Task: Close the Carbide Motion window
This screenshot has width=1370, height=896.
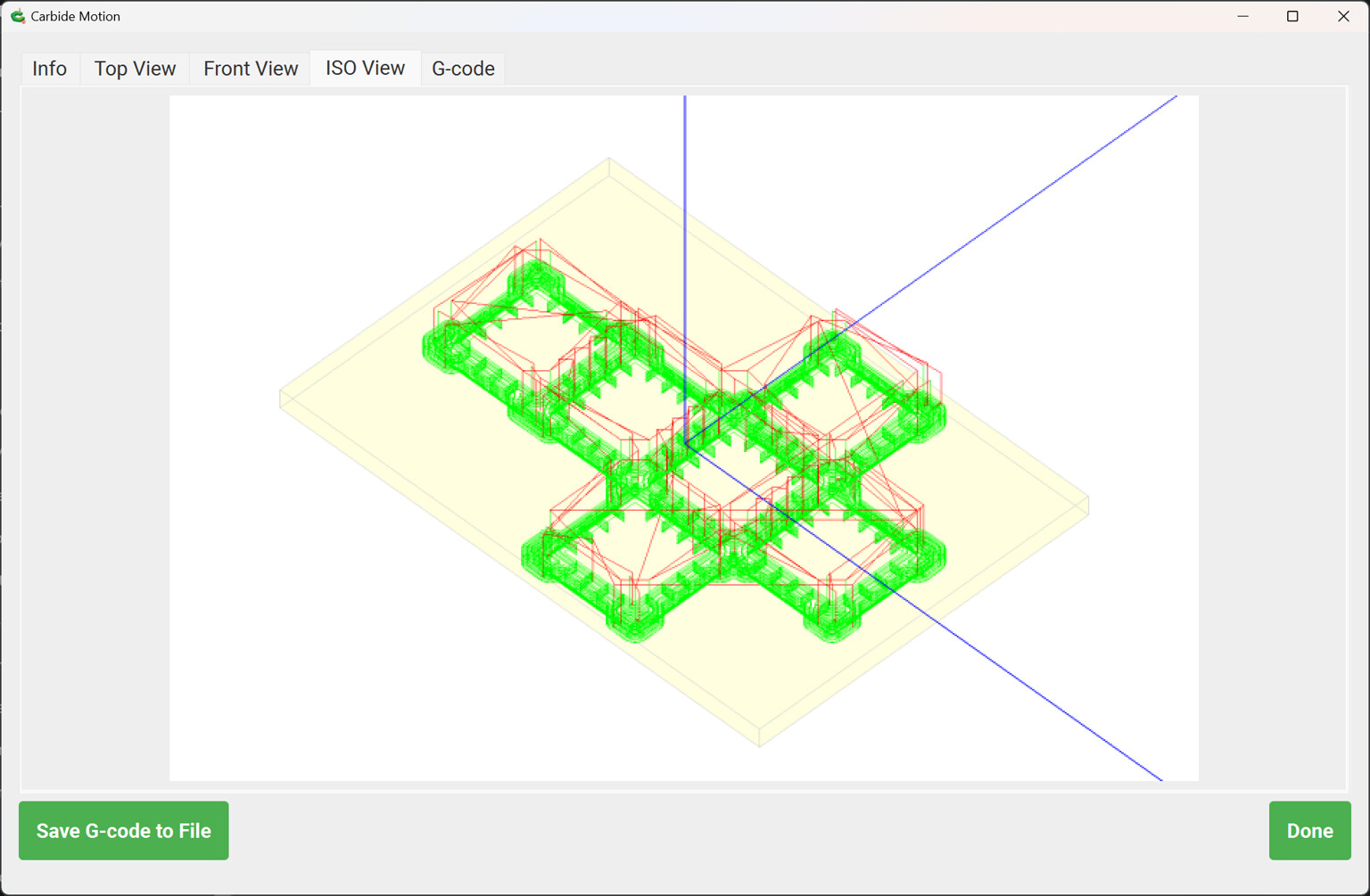Action: click(x=1343, y=16)
